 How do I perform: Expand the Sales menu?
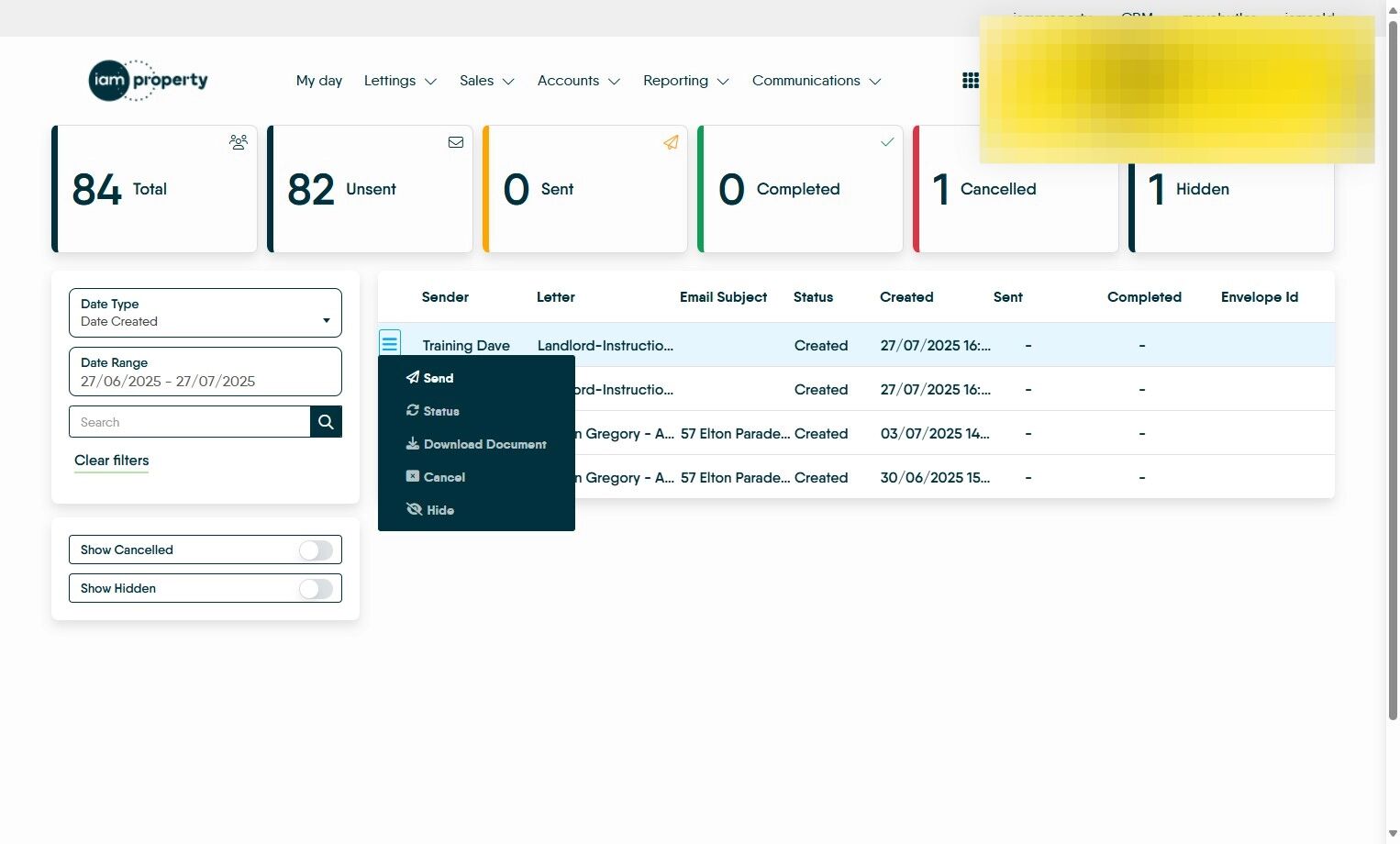(487, 81)
